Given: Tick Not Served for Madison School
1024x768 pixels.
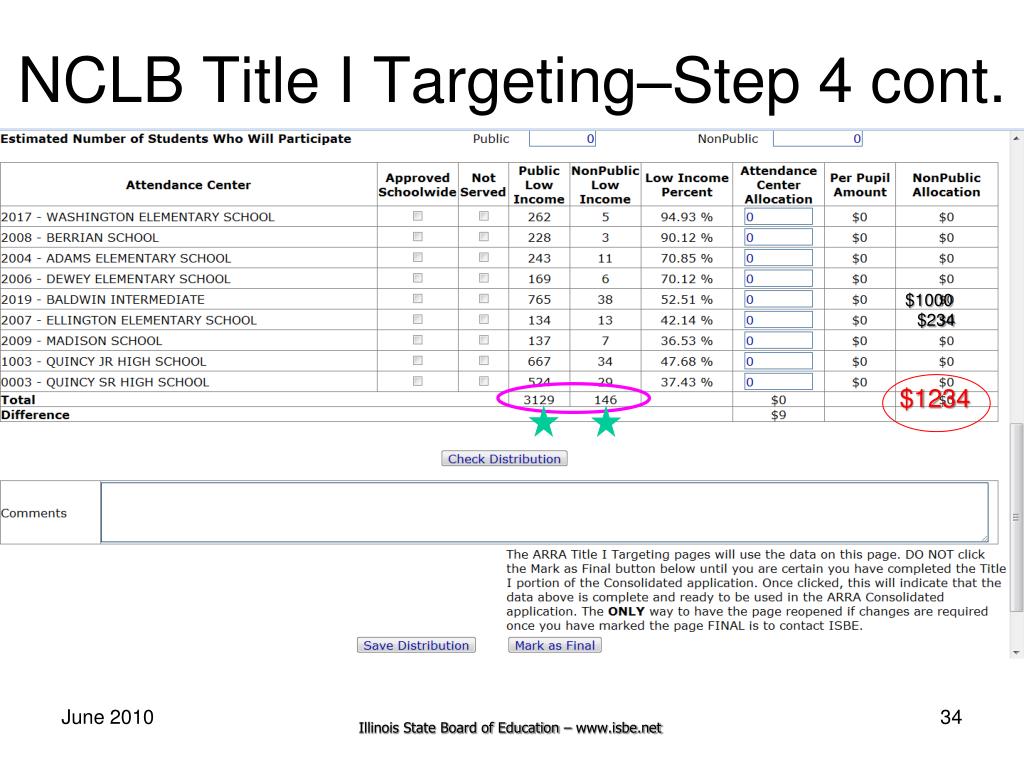Looking at the screenshot, I should pyautogui.click(x=484, y=340).
